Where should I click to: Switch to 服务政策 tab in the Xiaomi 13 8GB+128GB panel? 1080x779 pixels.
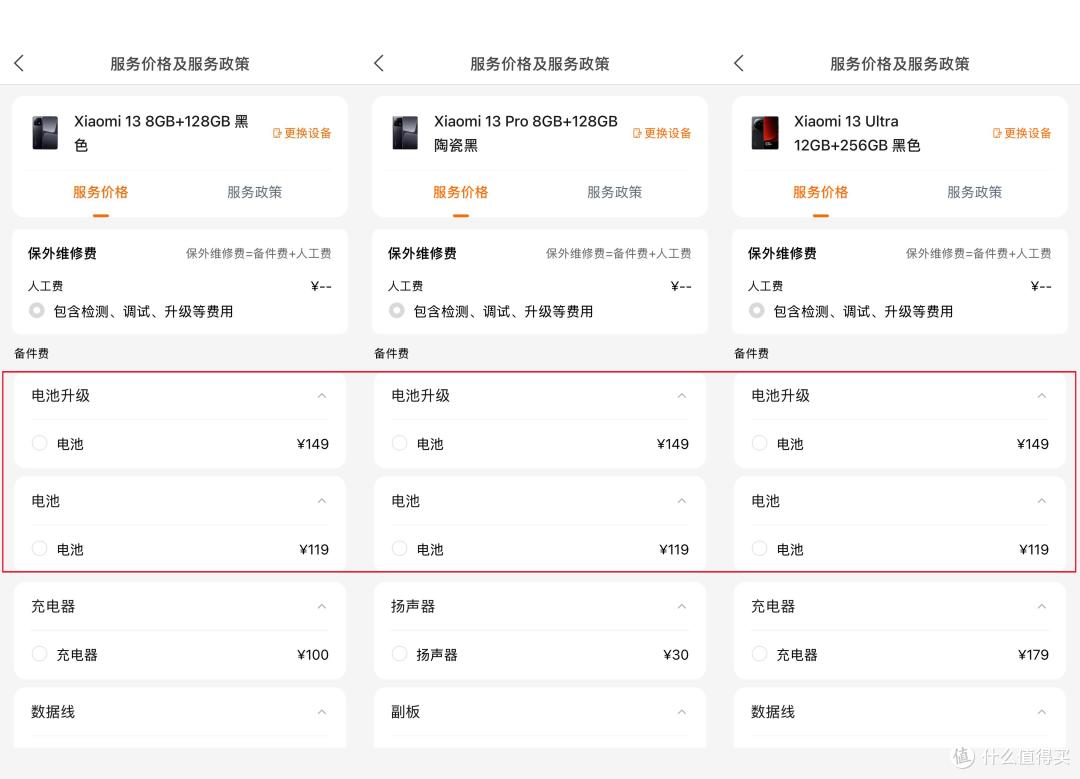click(x=255, y=192)
